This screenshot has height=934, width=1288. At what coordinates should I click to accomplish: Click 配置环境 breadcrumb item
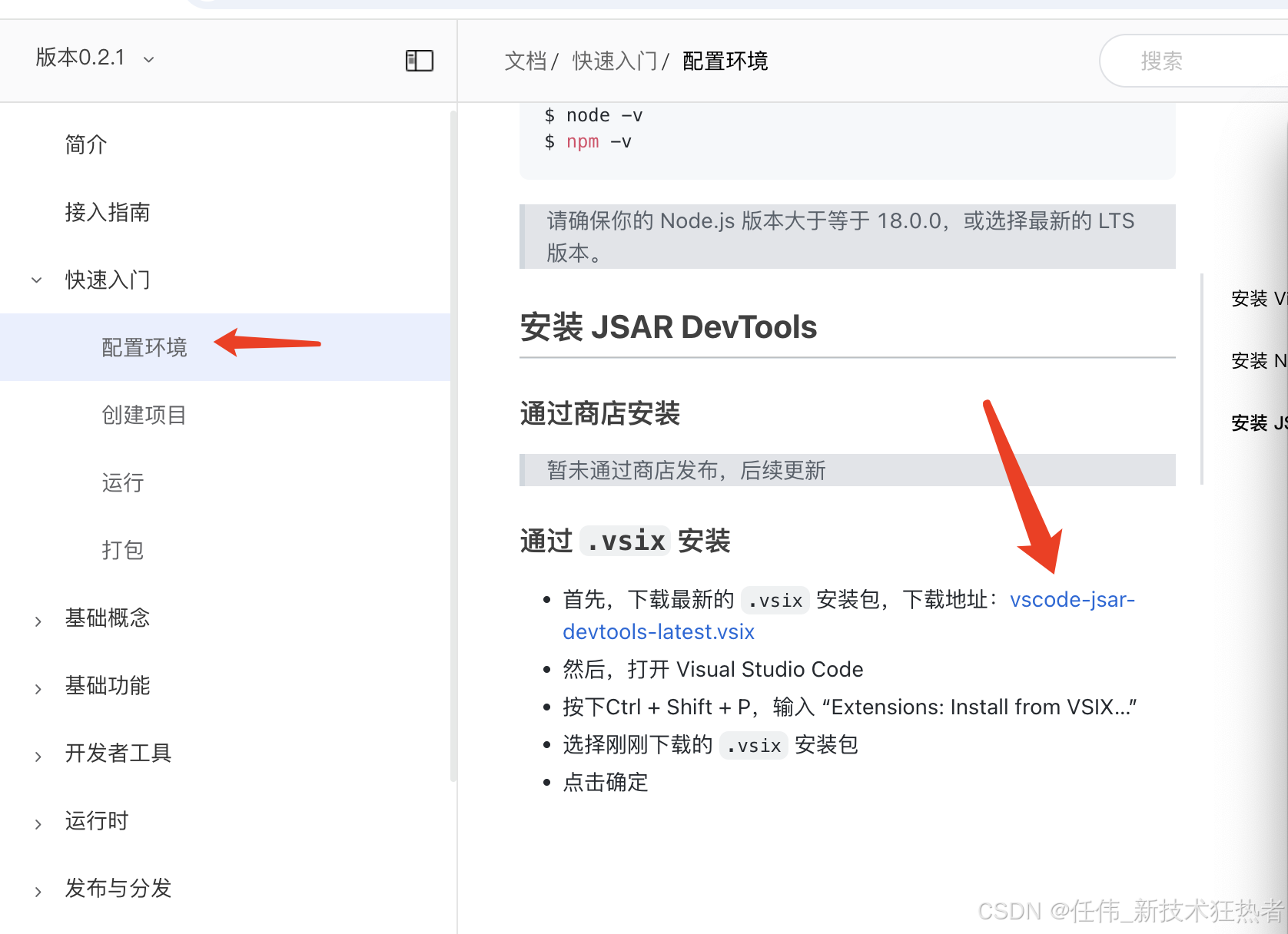point(725,61)
